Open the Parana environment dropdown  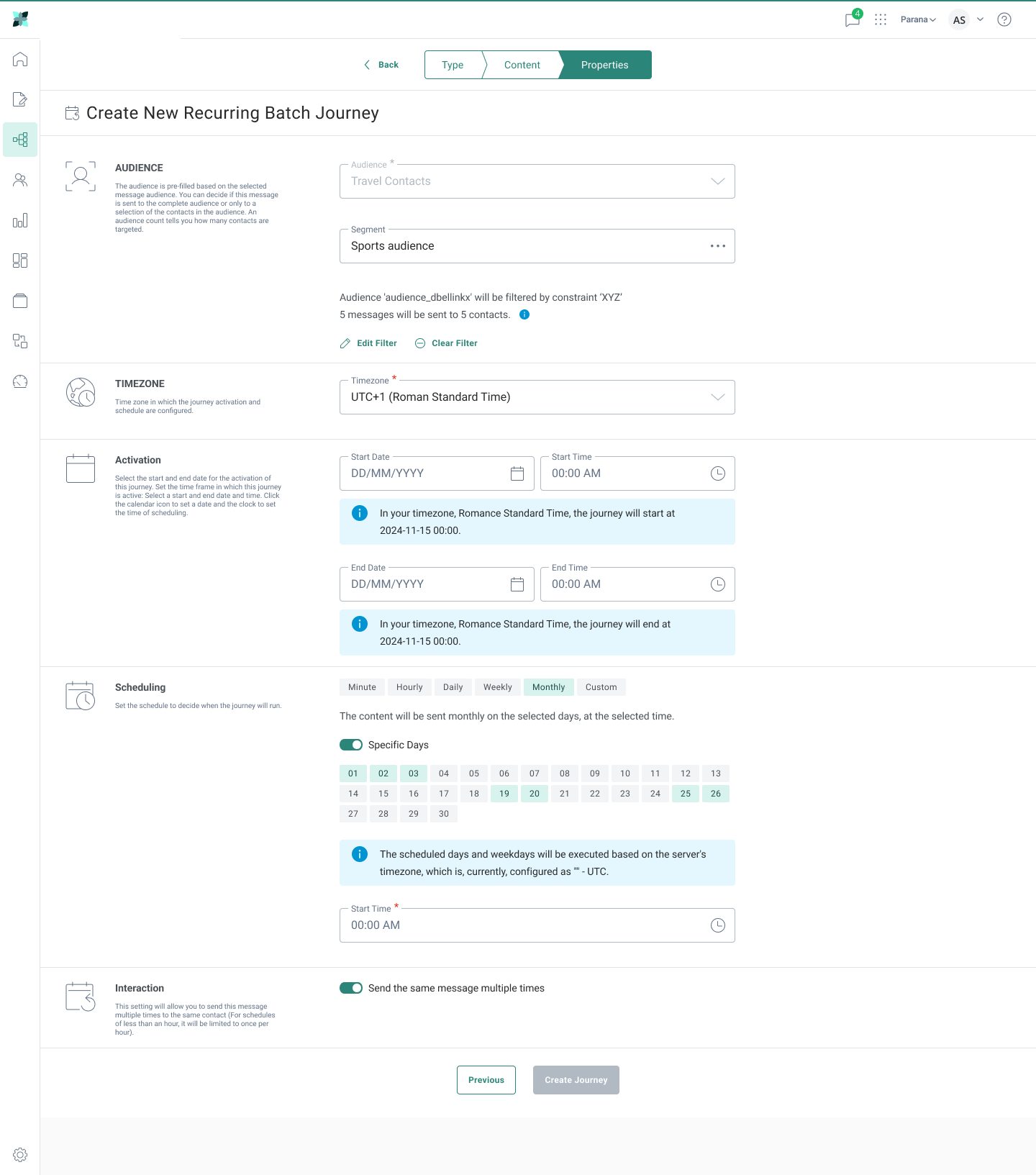[918, 19]
